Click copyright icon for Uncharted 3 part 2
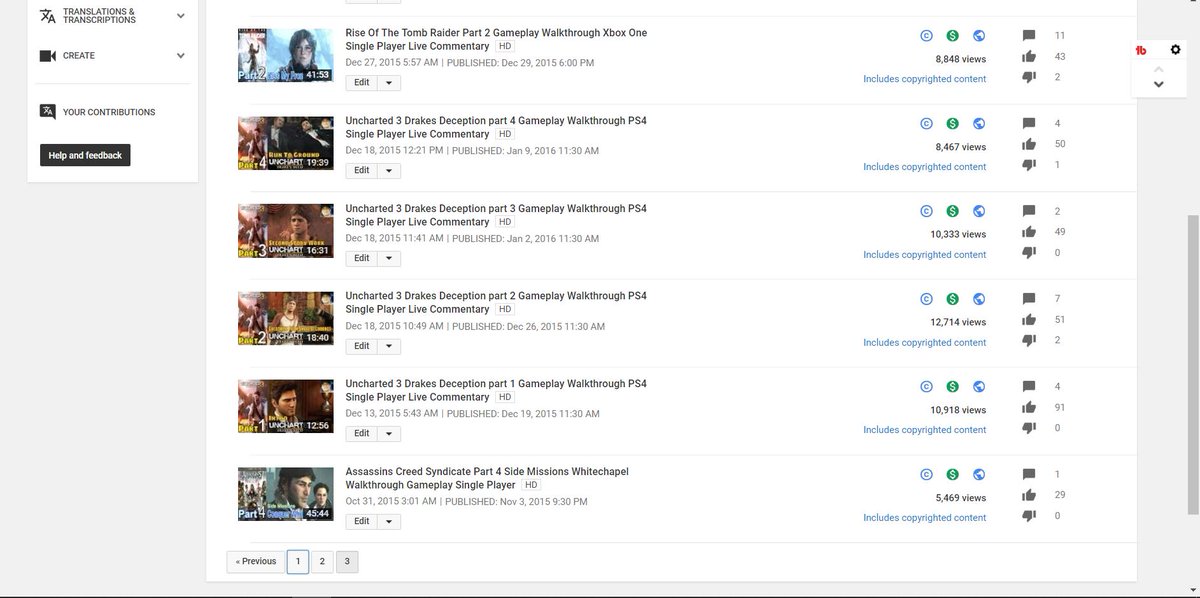Screen dimensions: 1200x598 [x=927, y=299]
